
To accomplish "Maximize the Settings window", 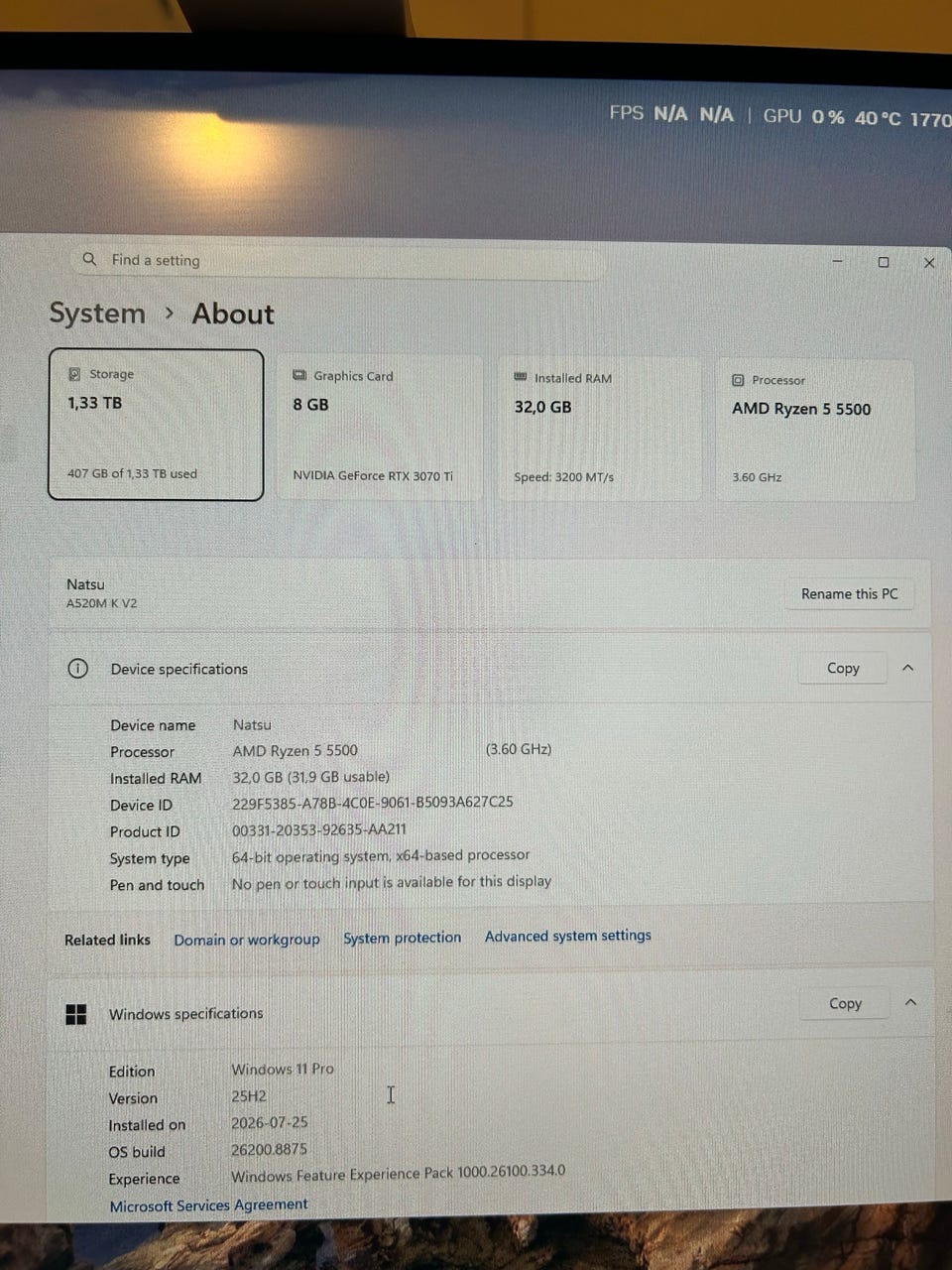I will pos(883,262).
